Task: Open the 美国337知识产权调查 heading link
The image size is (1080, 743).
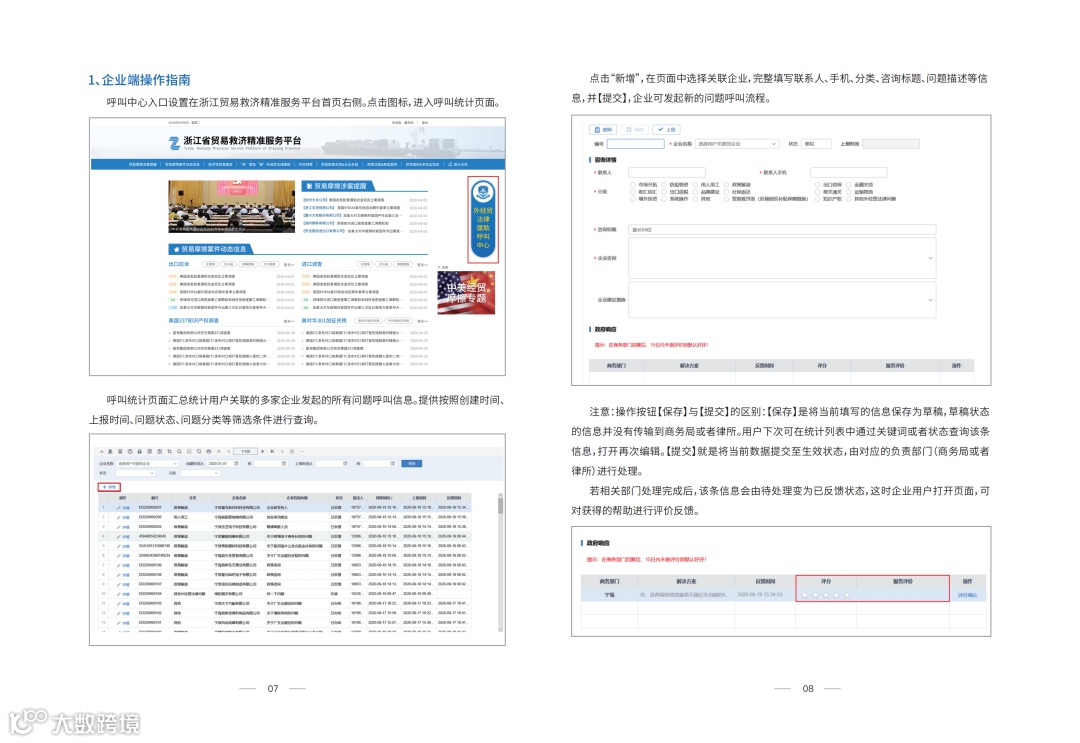Action: pyautogui.click(x=194, y=321)
